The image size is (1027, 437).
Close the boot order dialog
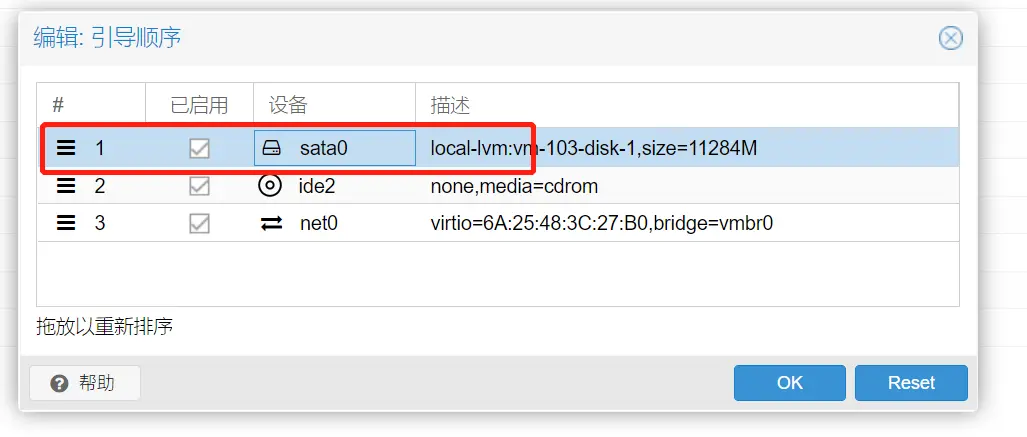pyautogui.click(x=950, y=39)
